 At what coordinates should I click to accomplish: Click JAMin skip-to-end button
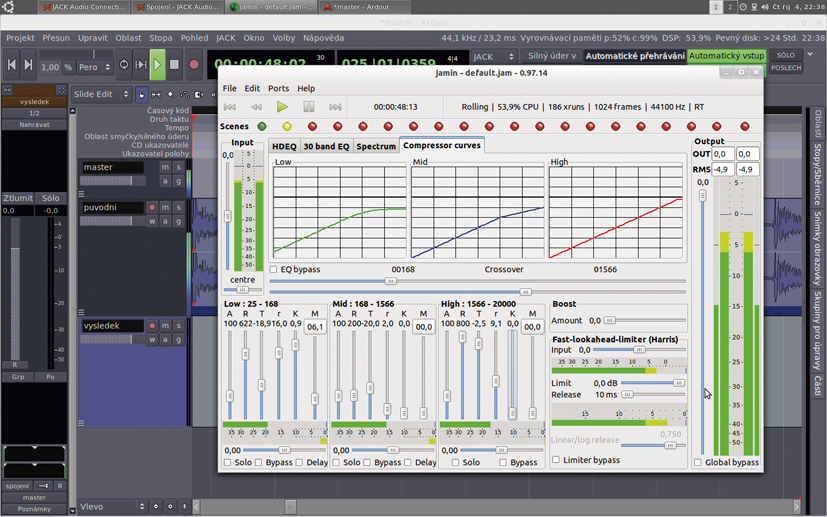(335, 107)
